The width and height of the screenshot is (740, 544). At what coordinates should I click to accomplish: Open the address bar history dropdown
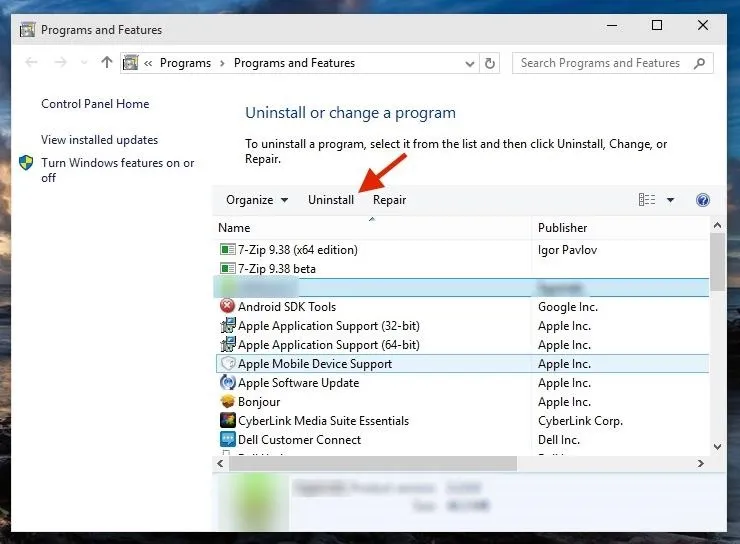(x=470, y=64)
